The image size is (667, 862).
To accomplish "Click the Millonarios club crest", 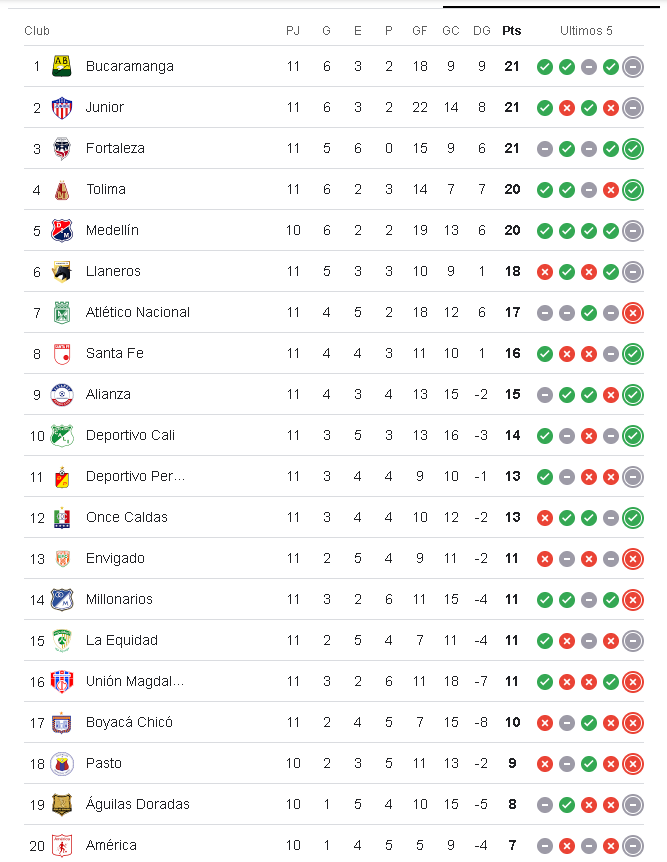I will click(x=62, y=599).
